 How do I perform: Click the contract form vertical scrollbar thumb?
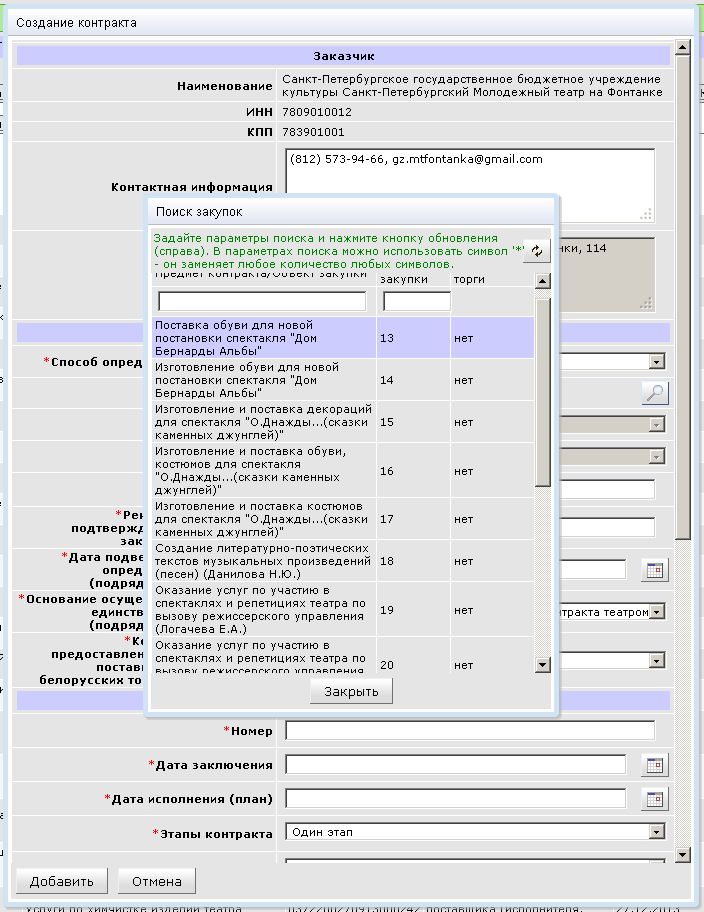[682, 298]
